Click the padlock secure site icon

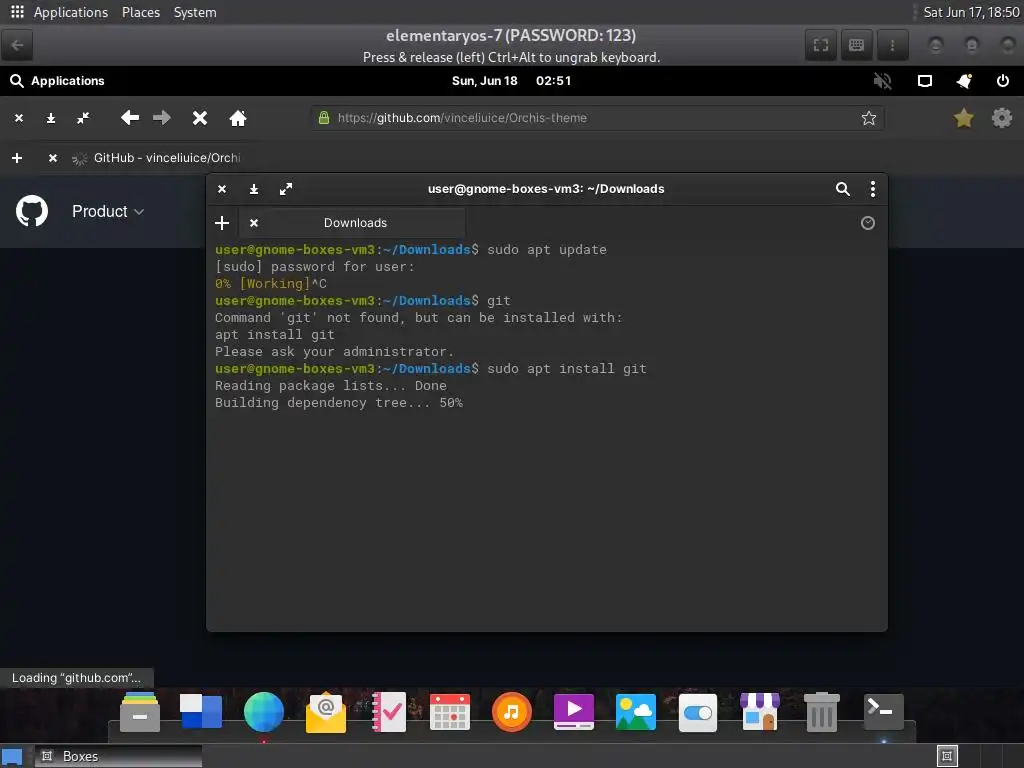pos(323,118)
